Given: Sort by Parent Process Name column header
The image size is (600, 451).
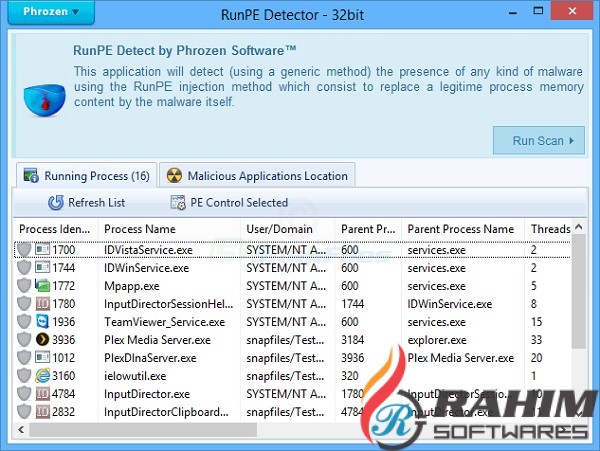Looking at the screenshot, I should (461, 229).
